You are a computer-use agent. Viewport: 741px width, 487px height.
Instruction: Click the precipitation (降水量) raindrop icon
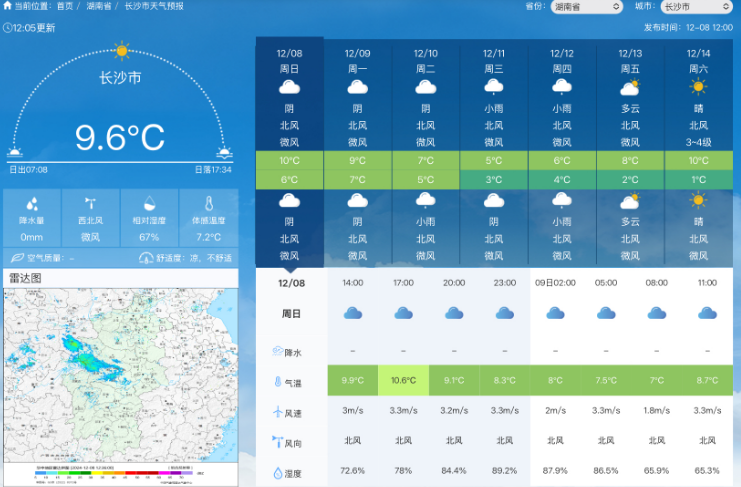(32, 202)
